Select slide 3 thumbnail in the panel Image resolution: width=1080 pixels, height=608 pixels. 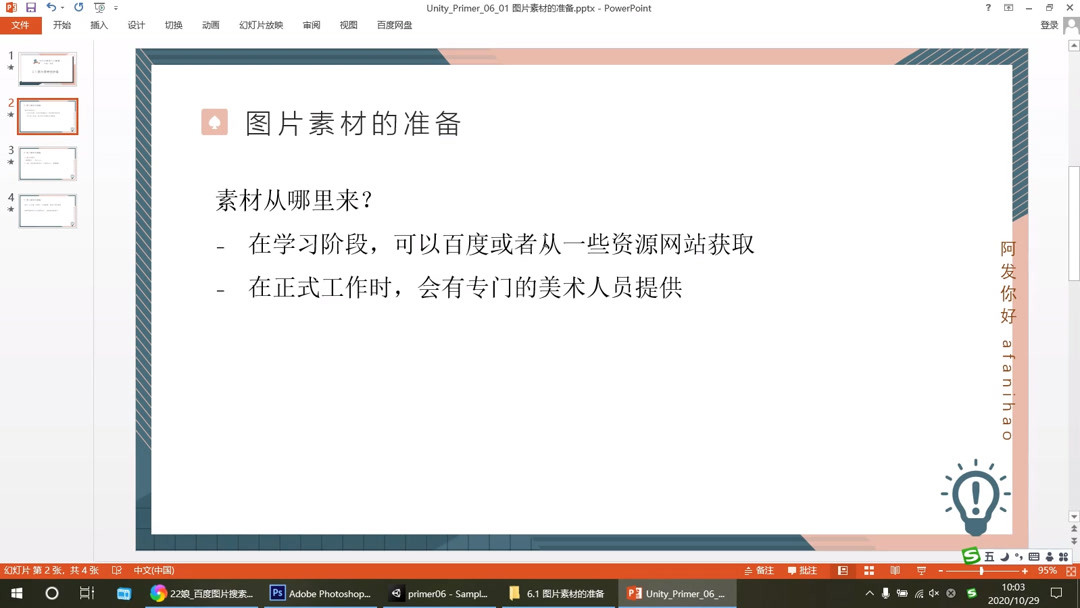coord(47,163)
